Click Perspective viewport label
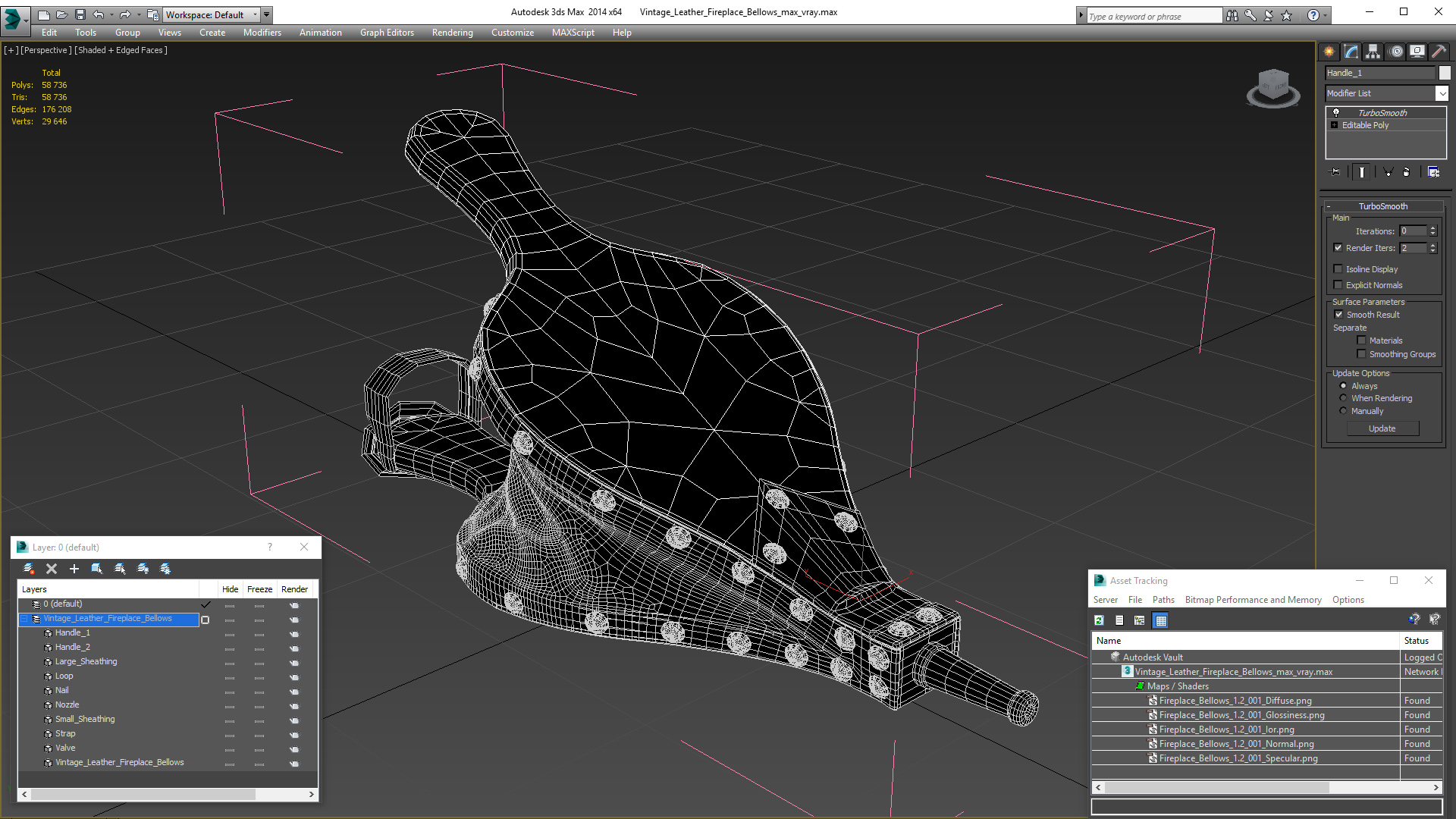Viewport: 1456px width, 819px height. click(x=46, y=50)
